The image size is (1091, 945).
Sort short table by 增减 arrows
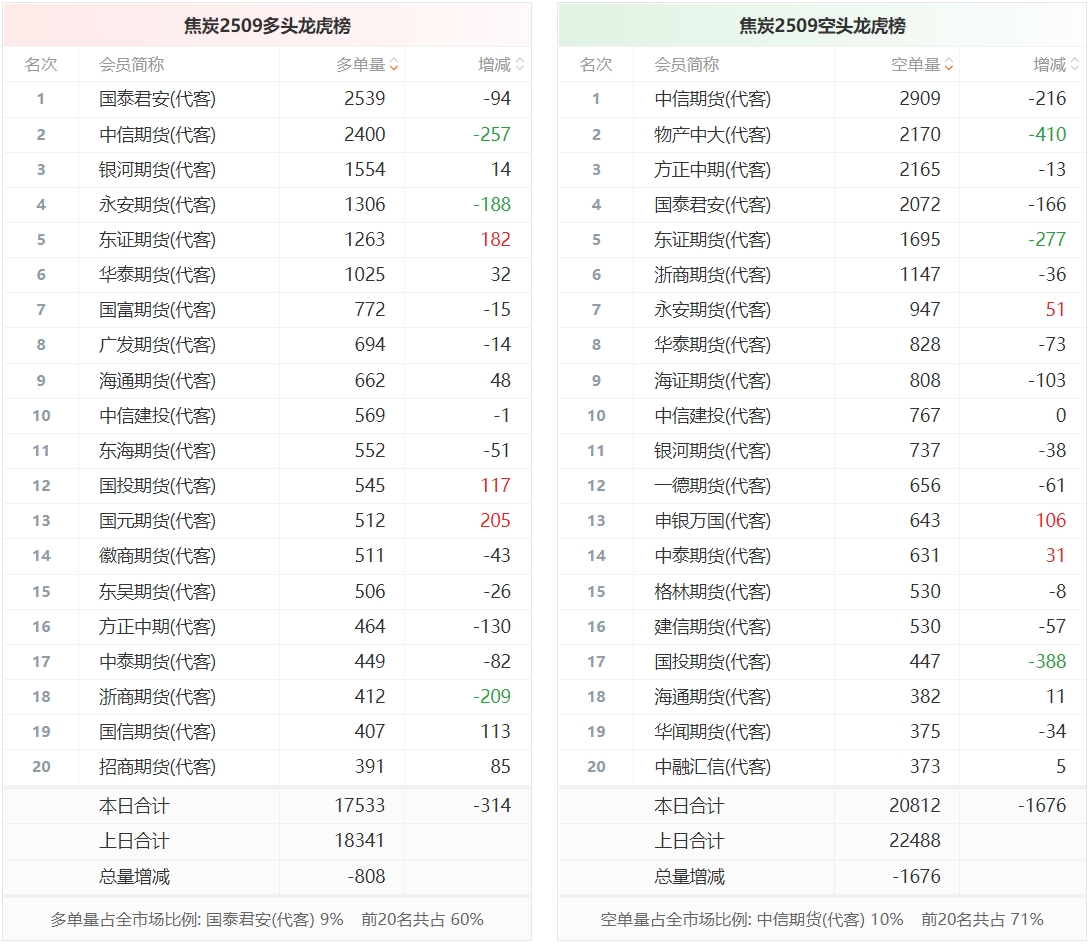coord(1075,65)
